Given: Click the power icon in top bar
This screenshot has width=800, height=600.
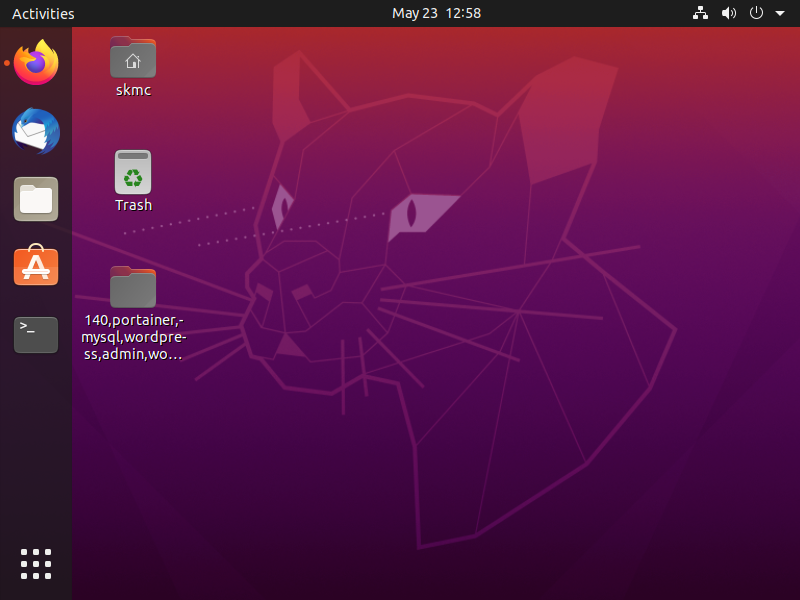Looking at the screenshot, I should click(x=756, y=13).
